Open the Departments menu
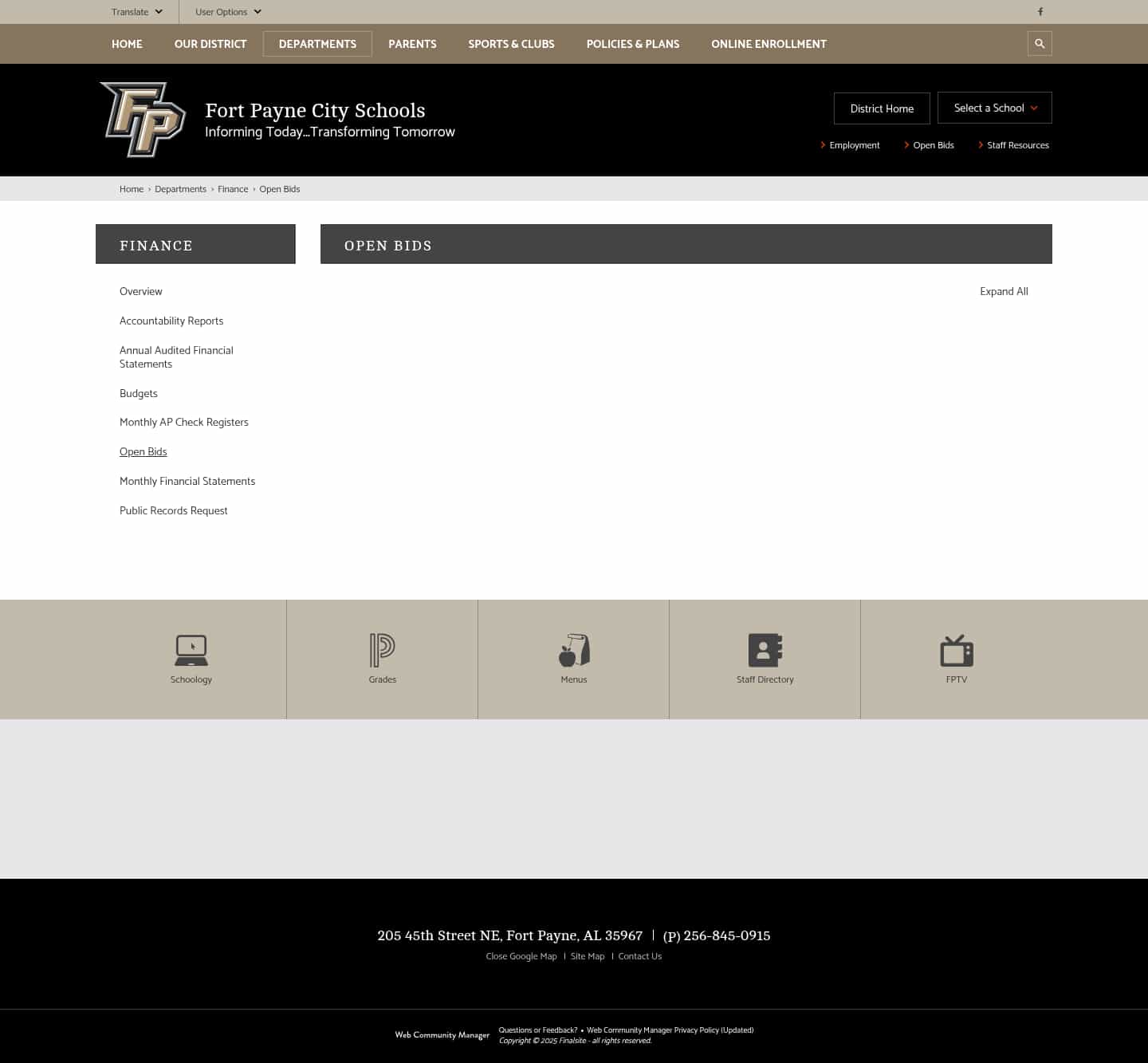 tap(317, 44)
